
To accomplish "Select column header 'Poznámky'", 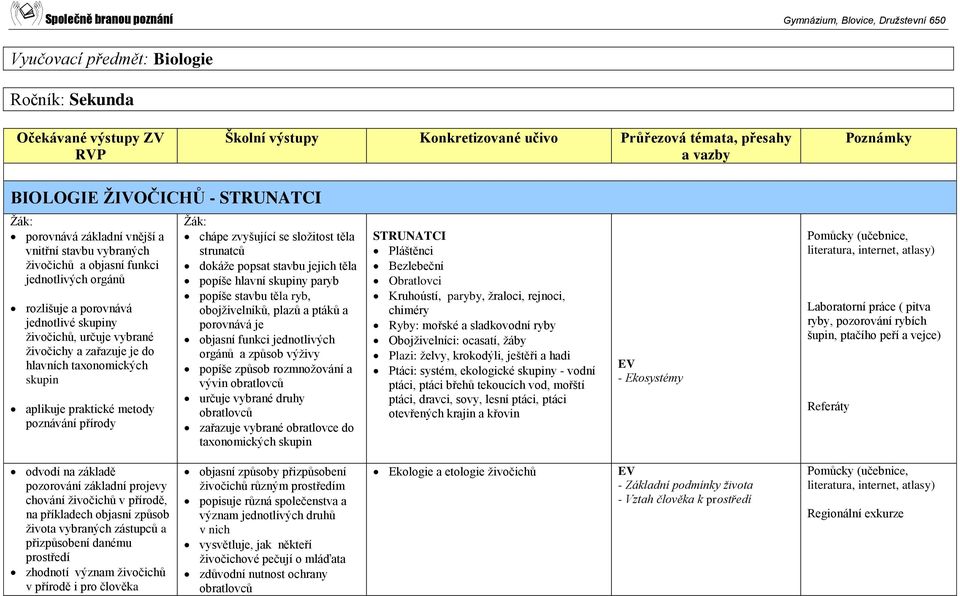I will (878, 138).
